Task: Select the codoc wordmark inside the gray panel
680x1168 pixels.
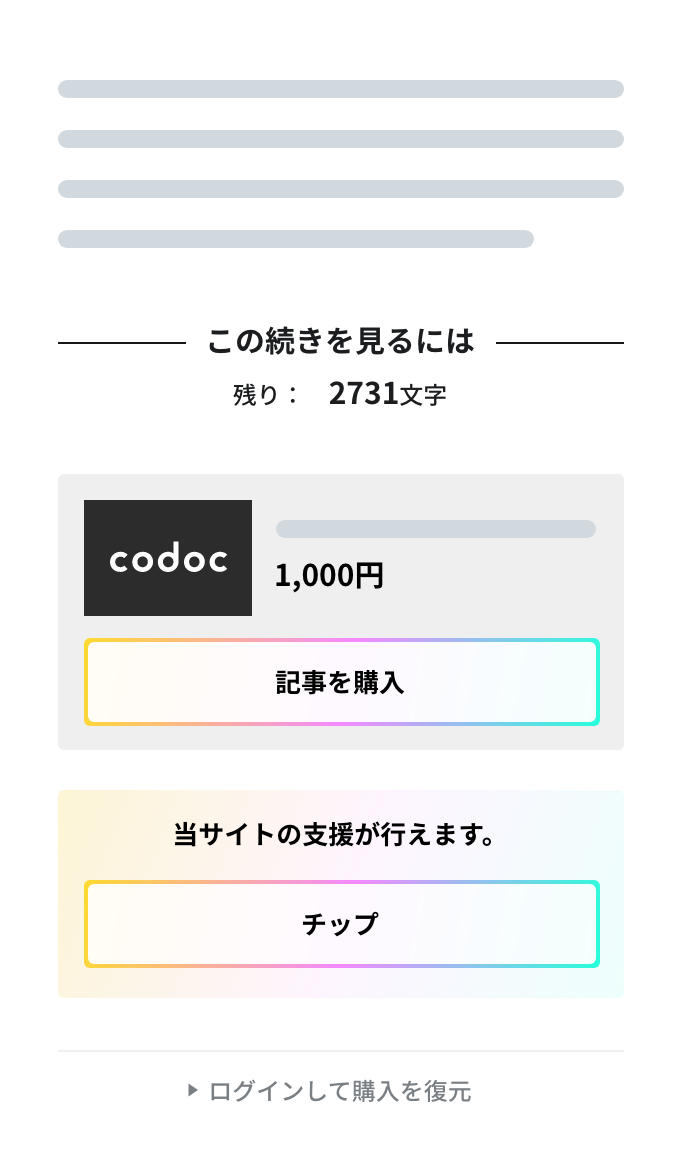Action: click(x=168, y=557)
